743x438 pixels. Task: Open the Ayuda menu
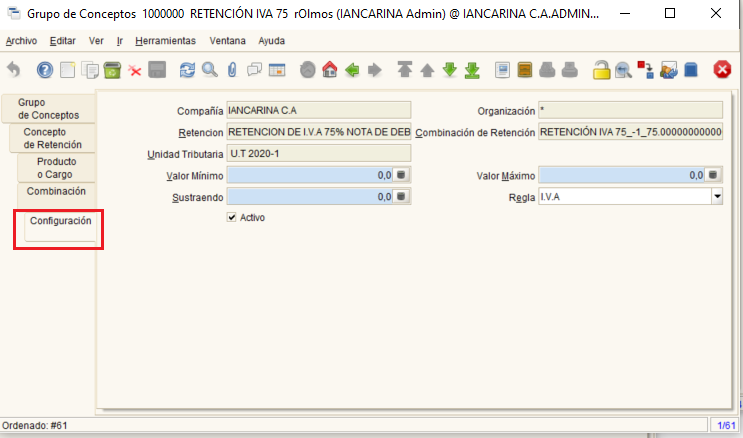coord(272,41)
